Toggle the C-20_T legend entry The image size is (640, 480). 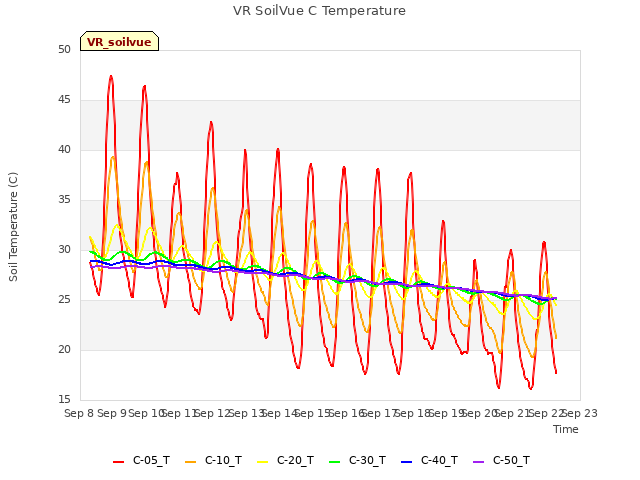[285, 460]
